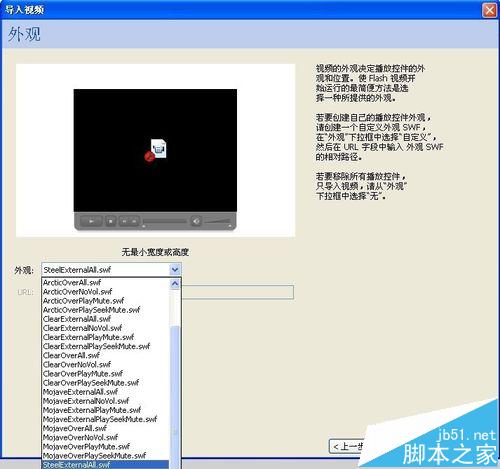Select MojaveOverPlayMute.swf entry
Image resolution: width=500 pixels, height=469 pixels.
coord(105,446)
